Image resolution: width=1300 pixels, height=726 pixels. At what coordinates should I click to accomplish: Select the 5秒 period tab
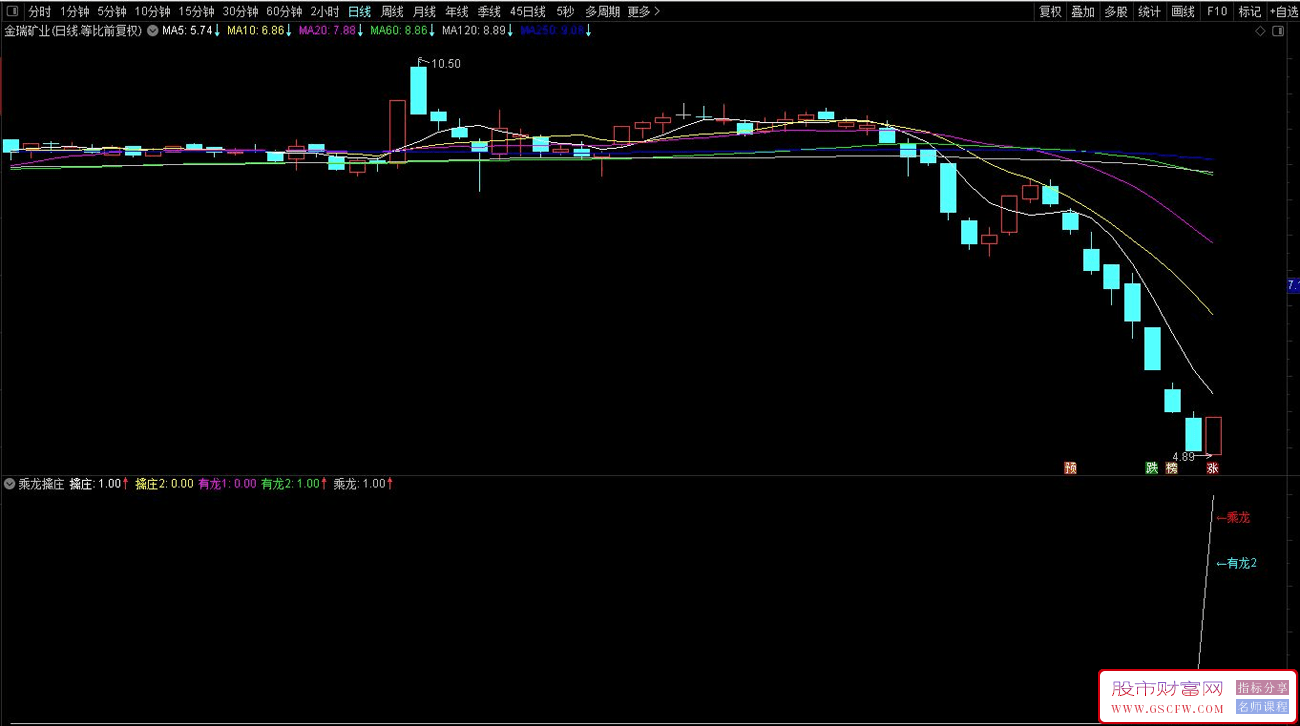coord(565,12)
